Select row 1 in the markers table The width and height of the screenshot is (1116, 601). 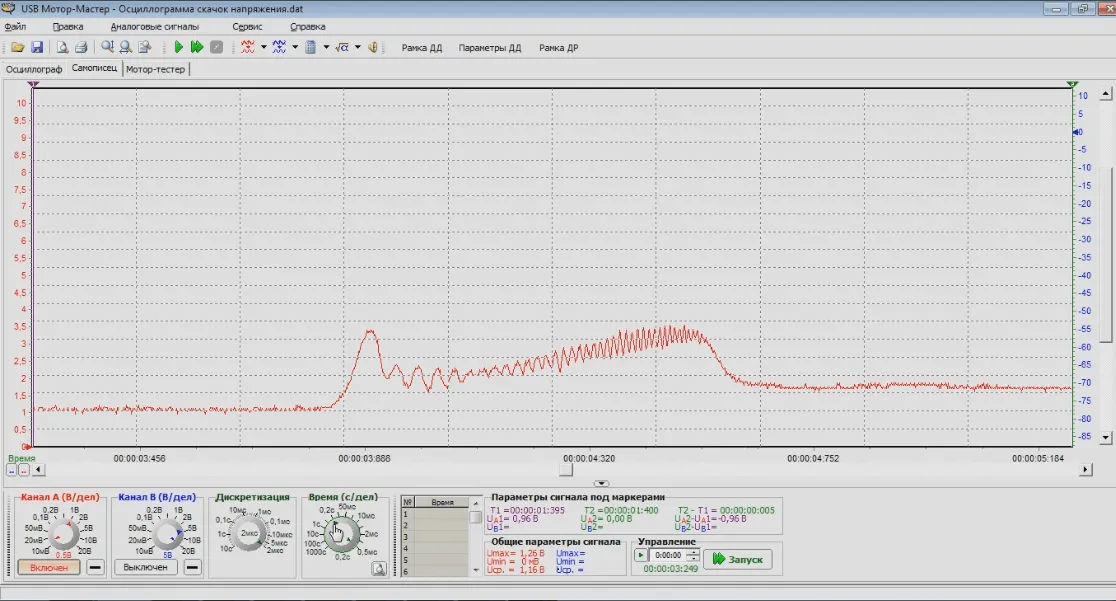point(435,513)
